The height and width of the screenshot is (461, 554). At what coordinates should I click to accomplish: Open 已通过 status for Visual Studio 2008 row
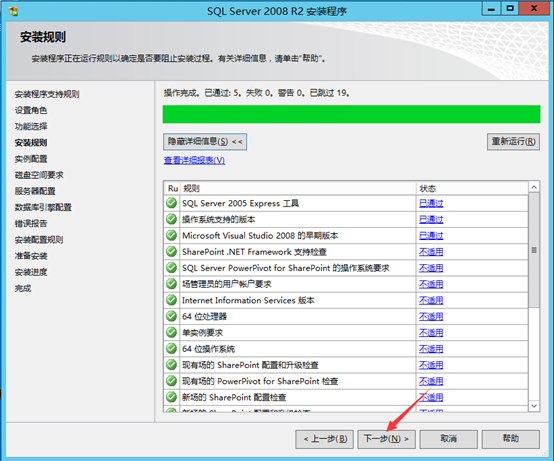point(431,236)
